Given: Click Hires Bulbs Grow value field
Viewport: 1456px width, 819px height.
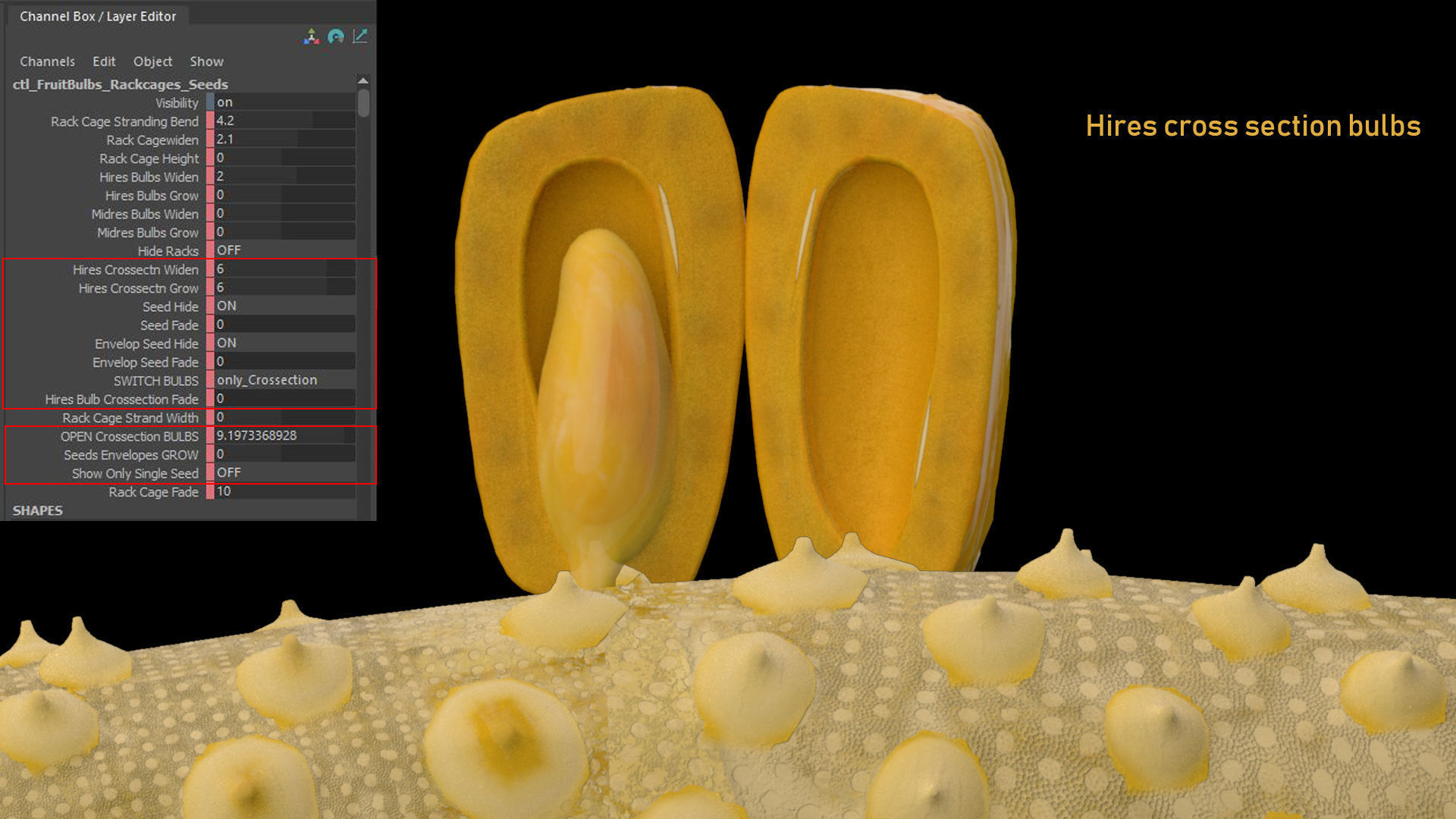Looking at the screenshot, I should pos(284,195).
